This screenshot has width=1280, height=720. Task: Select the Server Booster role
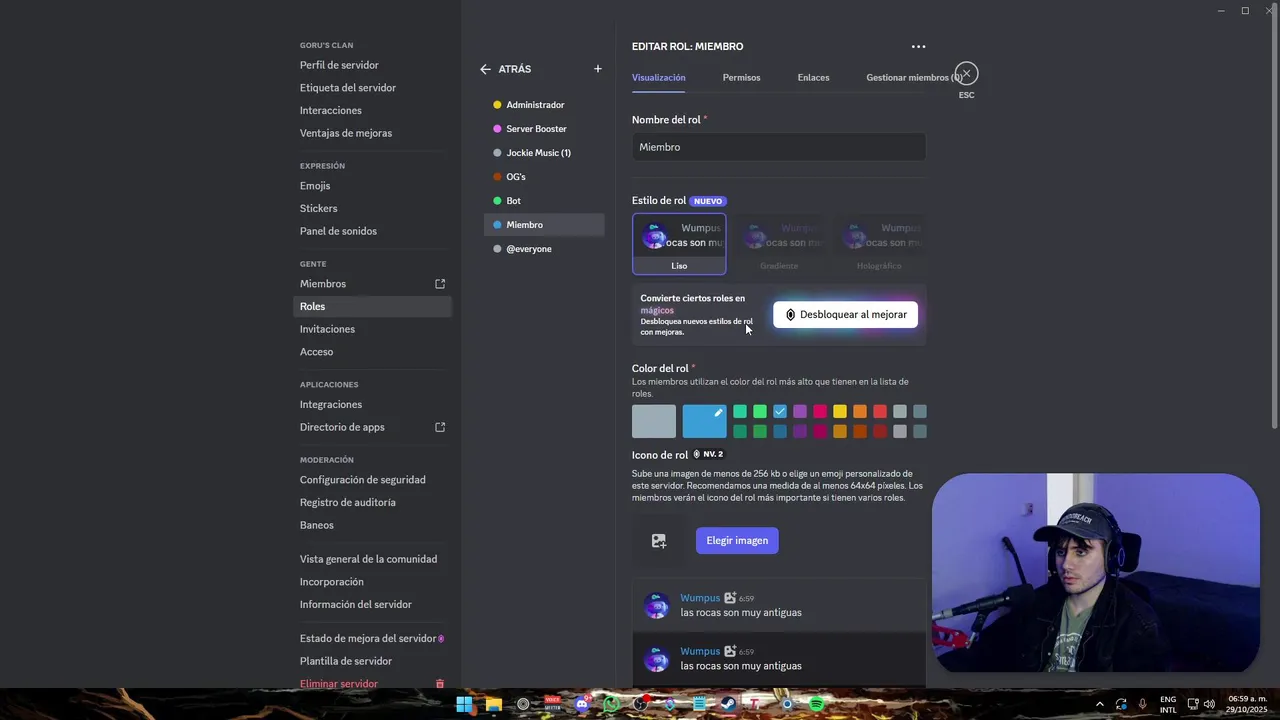pos(544,129)
